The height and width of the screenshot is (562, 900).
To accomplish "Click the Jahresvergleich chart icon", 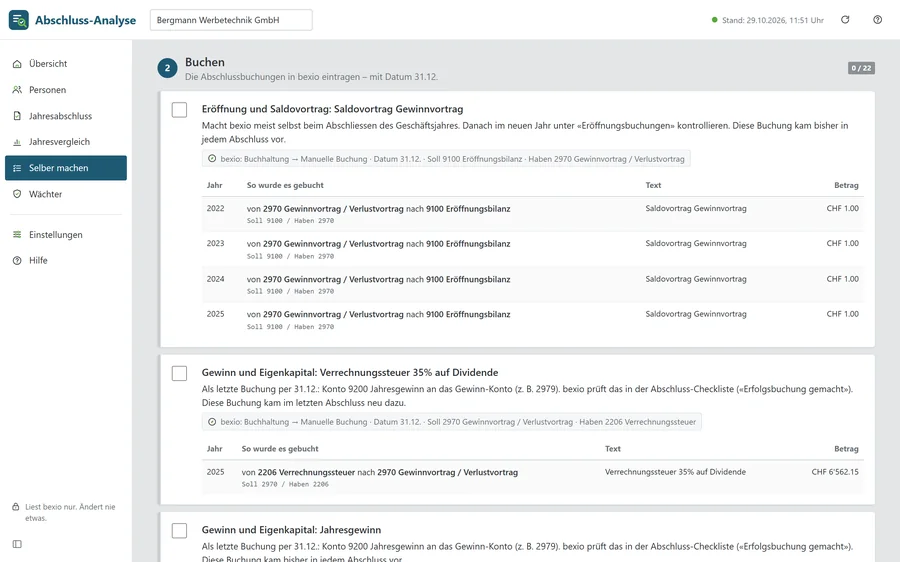I will [x=17, y=142].
